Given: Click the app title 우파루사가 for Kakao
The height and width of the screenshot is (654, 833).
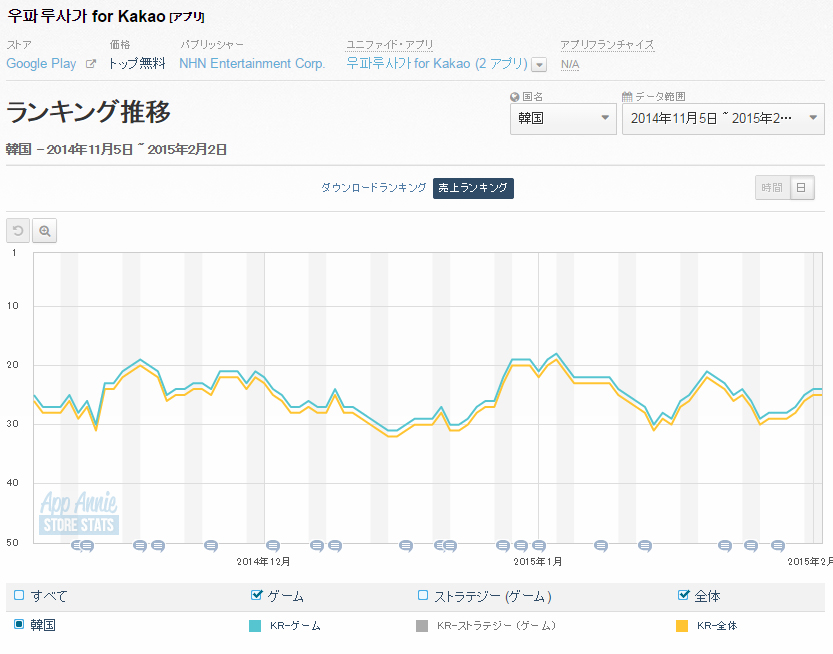Looking at the screenshot, I should tap(87, 16).
